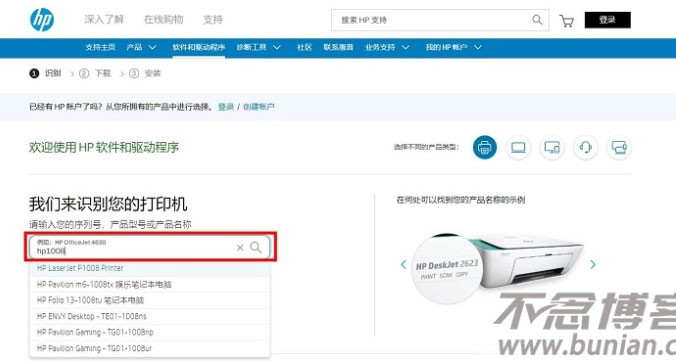Show next product example image
The width and height of the screenshot is (676, 361).
coord(593,264)
